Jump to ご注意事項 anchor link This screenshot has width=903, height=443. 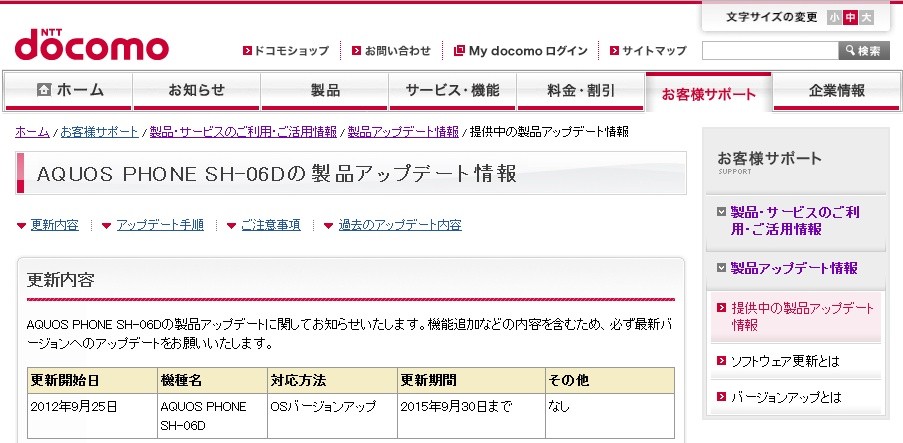(271, 225)
